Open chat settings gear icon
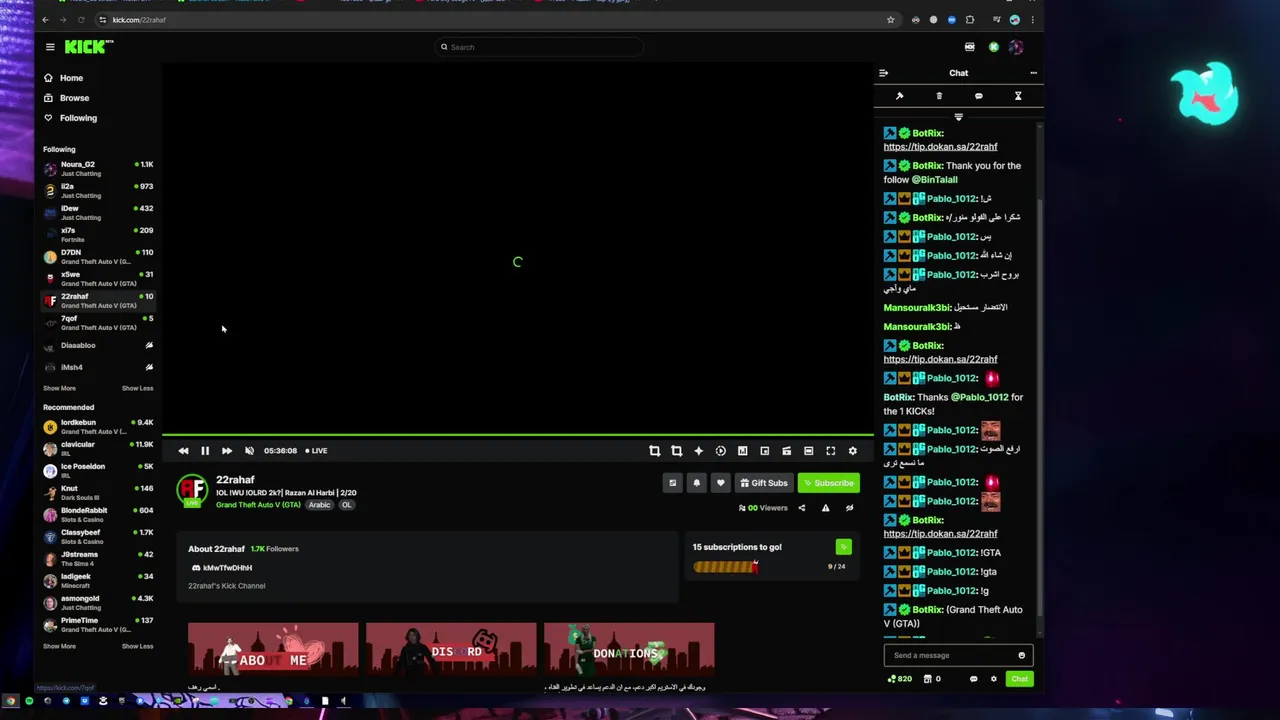 pyautogui.click(x=993, y=679)
